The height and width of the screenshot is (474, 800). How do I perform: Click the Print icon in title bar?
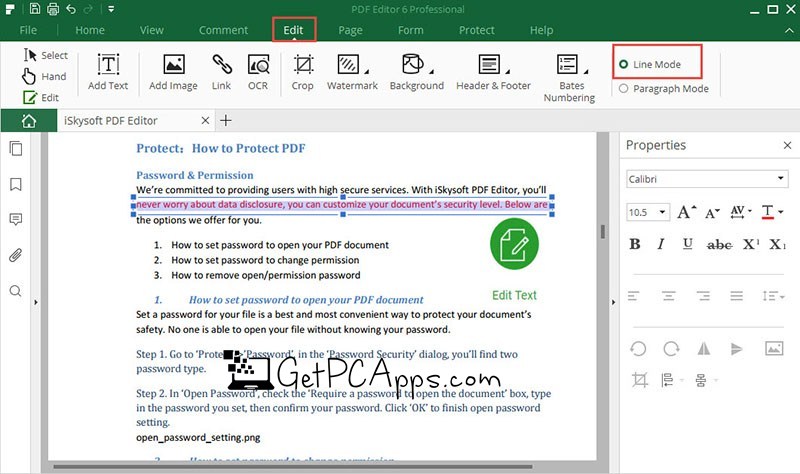(53, 9)
